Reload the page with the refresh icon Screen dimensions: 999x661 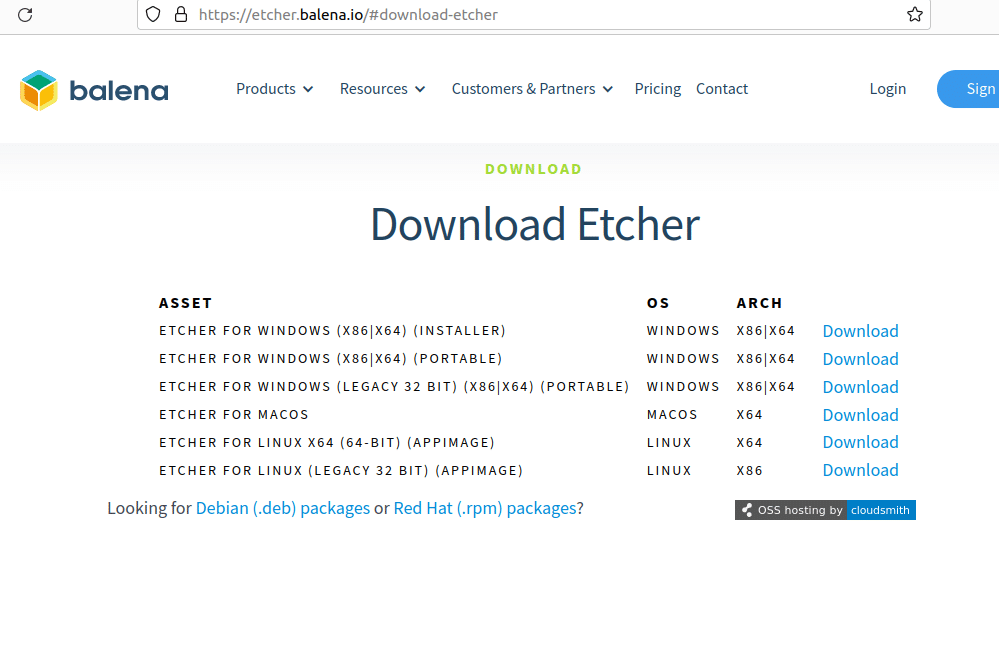[x=25, y=15]
